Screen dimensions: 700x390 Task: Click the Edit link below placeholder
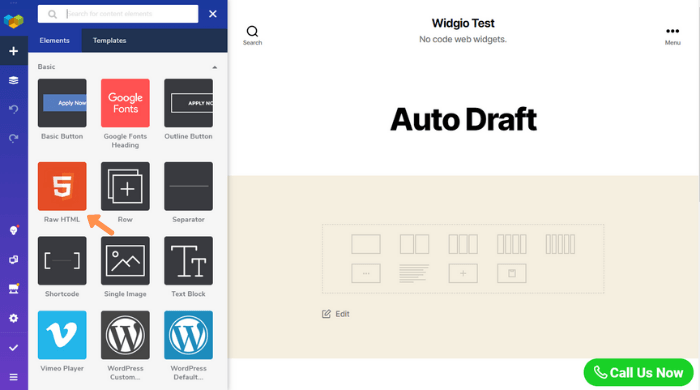[336, 314]
